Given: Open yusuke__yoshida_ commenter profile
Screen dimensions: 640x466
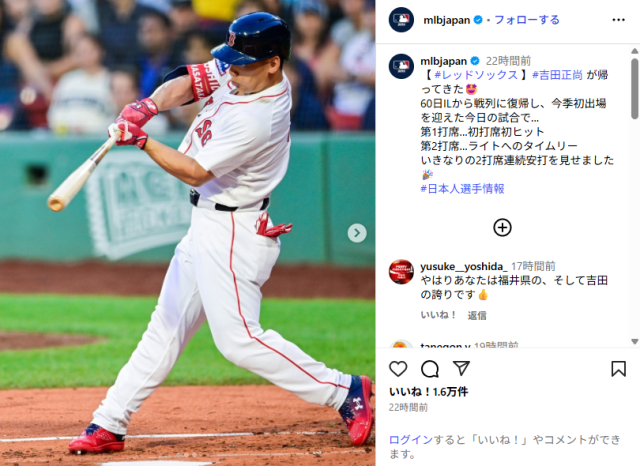Looking at the screenshot, I should click(x=464, y=266).
